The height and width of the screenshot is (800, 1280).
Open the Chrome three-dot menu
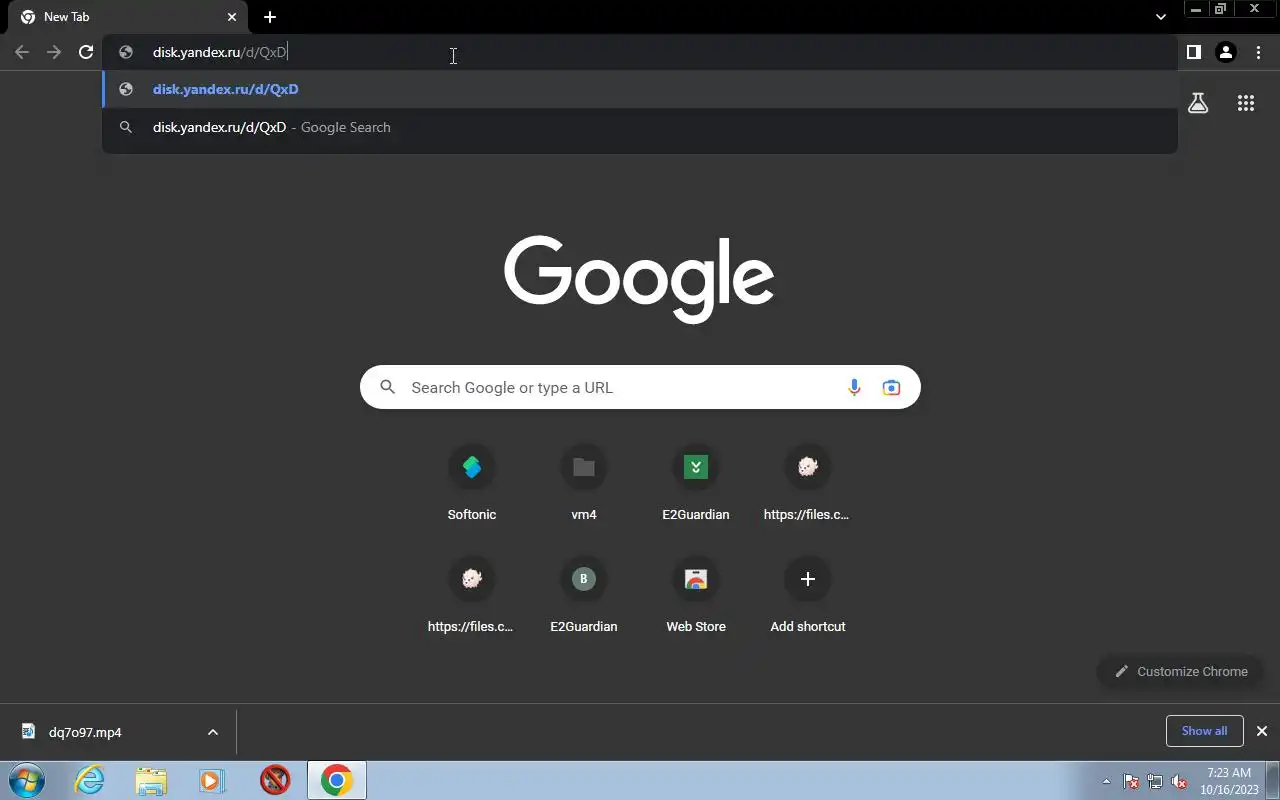pyautogui.click(x=1258, y=52)
